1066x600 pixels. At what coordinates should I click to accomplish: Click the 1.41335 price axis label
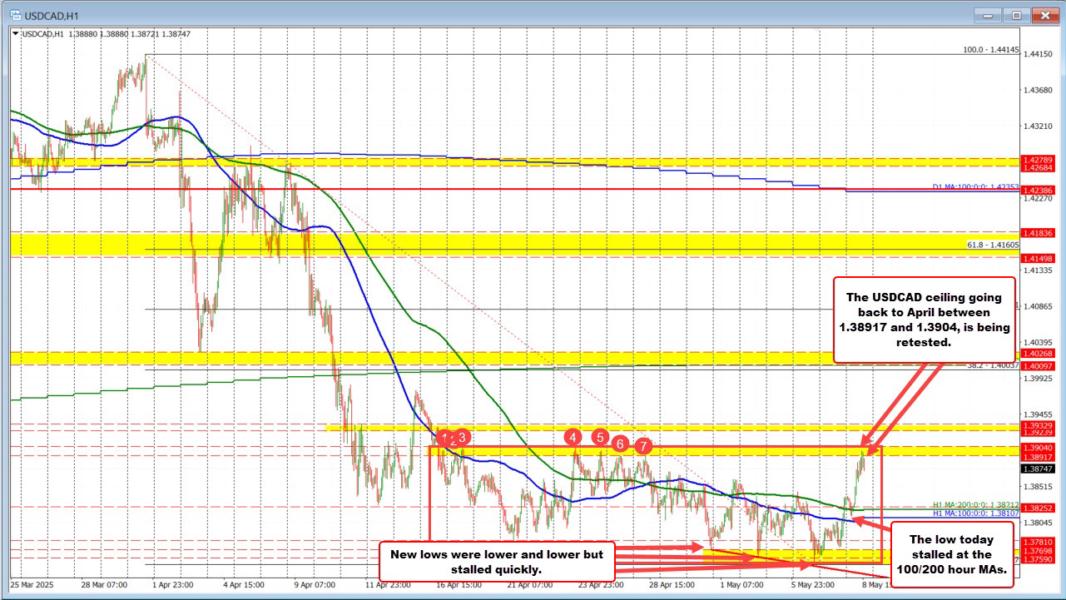click(1038, 270)
